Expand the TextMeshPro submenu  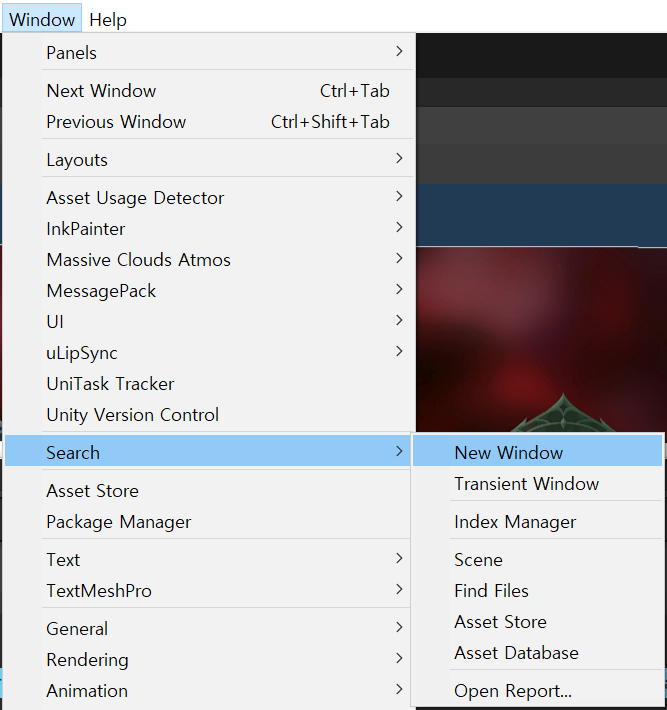coord(208,590)
